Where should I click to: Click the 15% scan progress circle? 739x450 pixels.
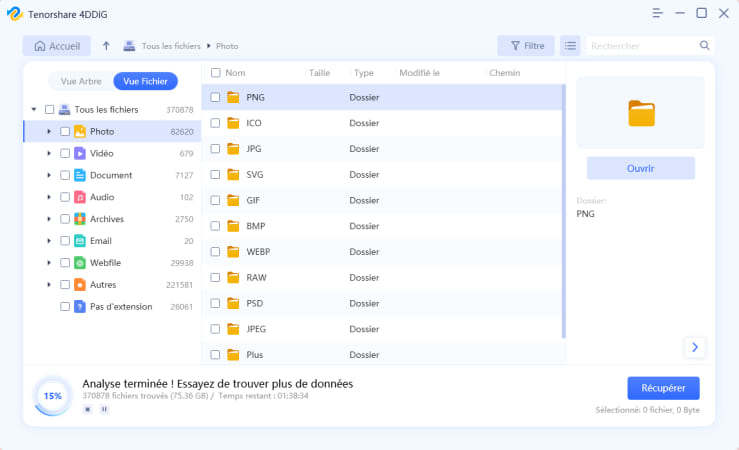pos(53,396)
